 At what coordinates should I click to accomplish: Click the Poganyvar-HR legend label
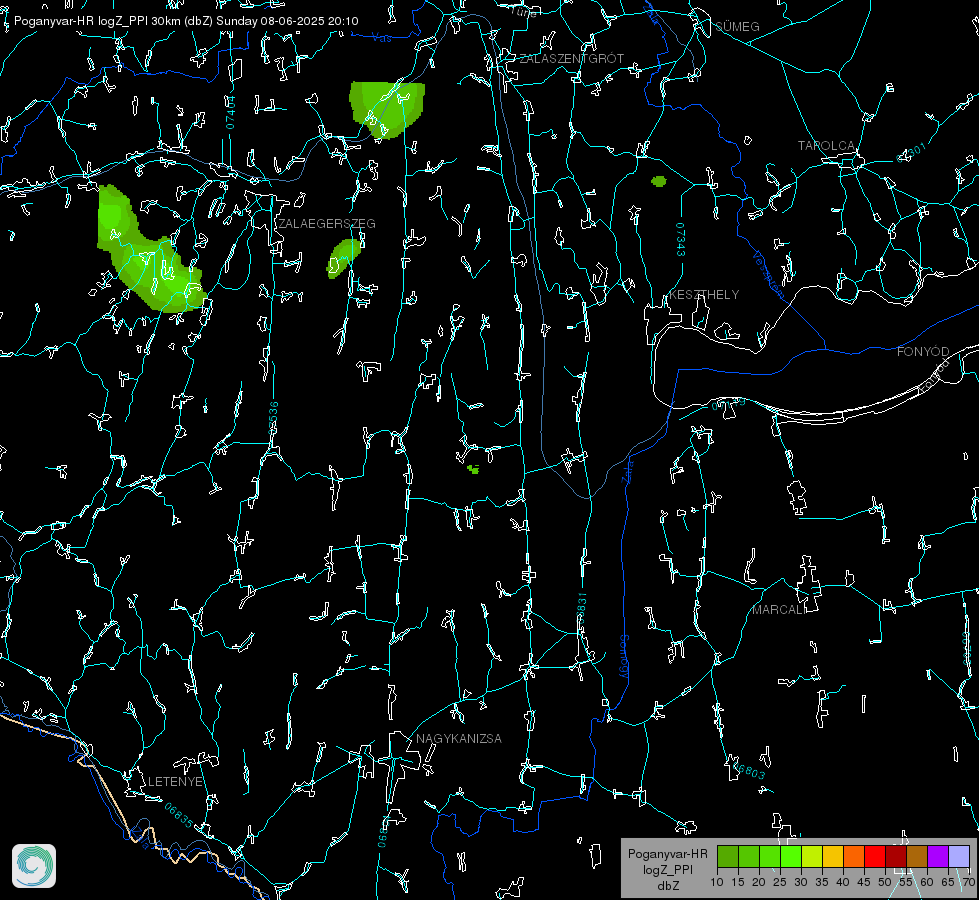click(667, 854)
